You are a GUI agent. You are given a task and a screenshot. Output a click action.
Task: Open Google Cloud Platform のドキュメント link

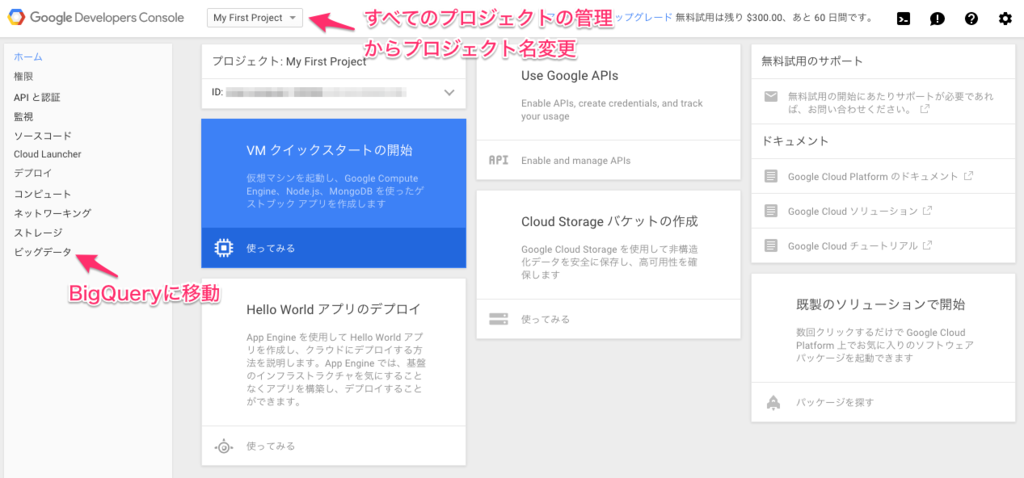(x=873, y=176)
